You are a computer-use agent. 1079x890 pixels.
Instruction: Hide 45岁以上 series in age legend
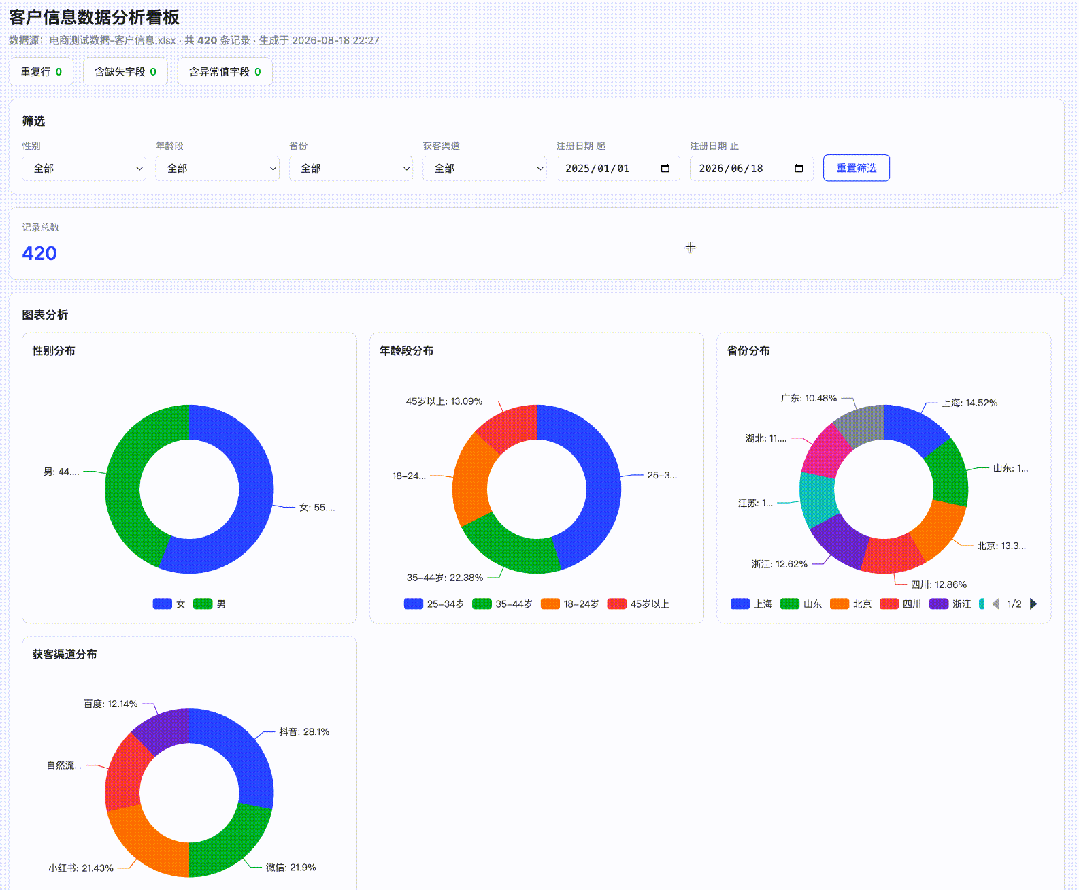coord(638,604)
